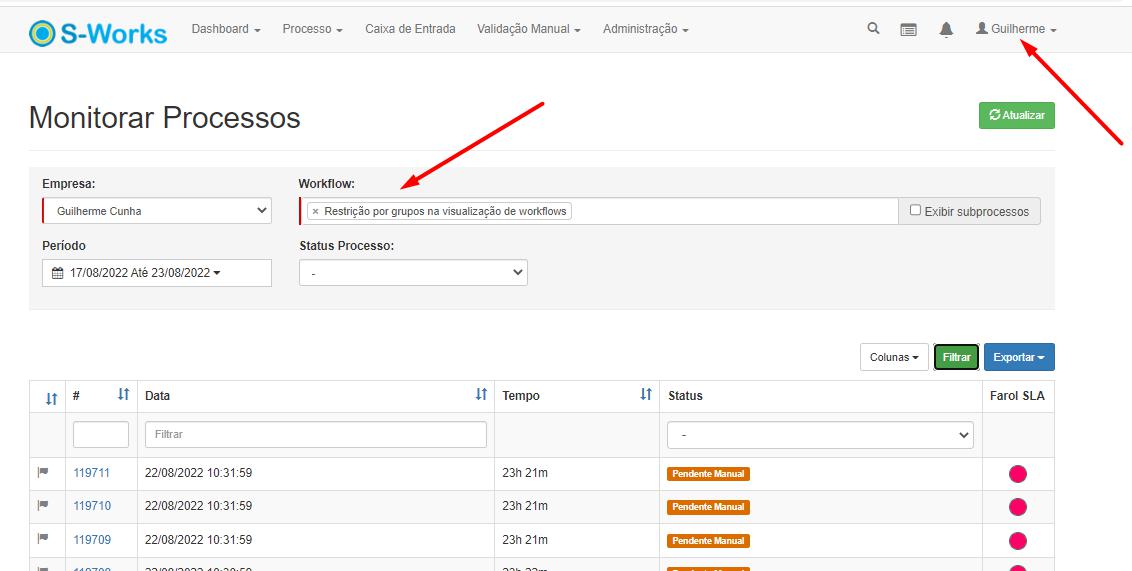Remove the selected workflow tag with x
This screenshot has width=1132, height=571.
click(315, 211)
